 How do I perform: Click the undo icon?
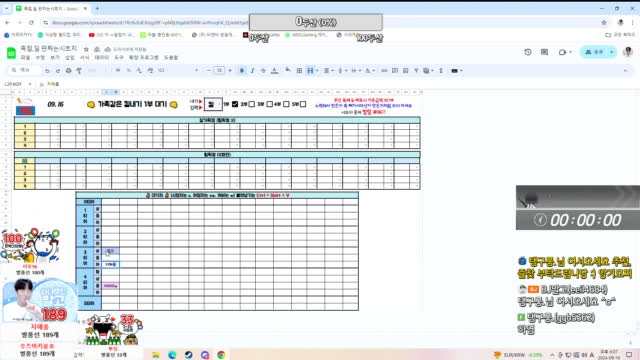47,71
